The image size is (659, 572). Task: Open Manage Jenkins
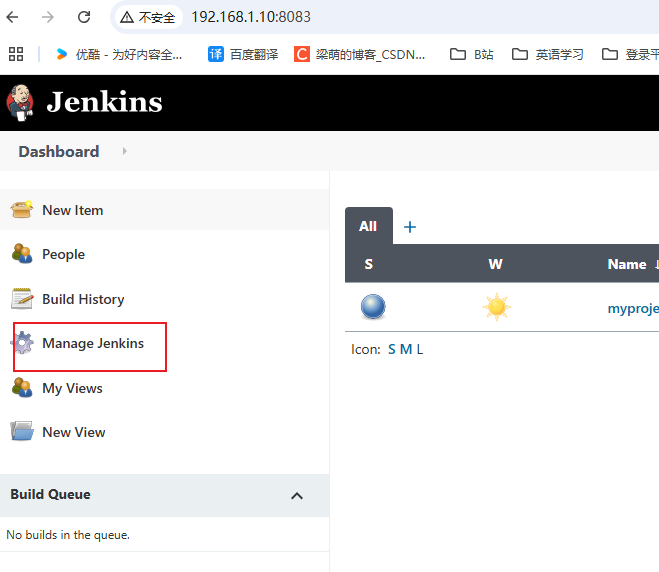click(x=93, y=343)
